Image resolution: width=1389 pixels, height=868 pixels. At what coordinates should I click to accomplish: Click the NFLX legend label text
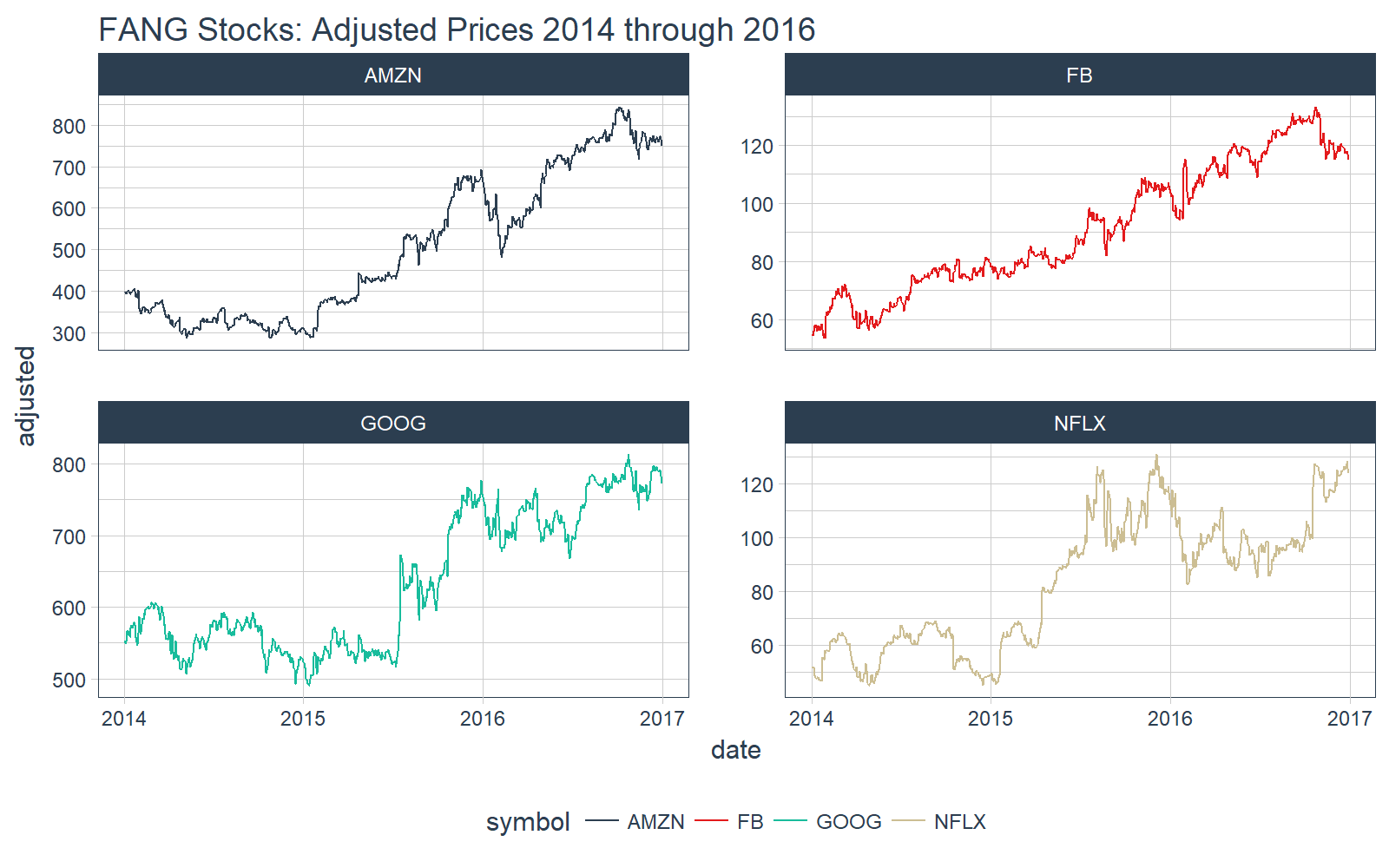tap(960, 822)
